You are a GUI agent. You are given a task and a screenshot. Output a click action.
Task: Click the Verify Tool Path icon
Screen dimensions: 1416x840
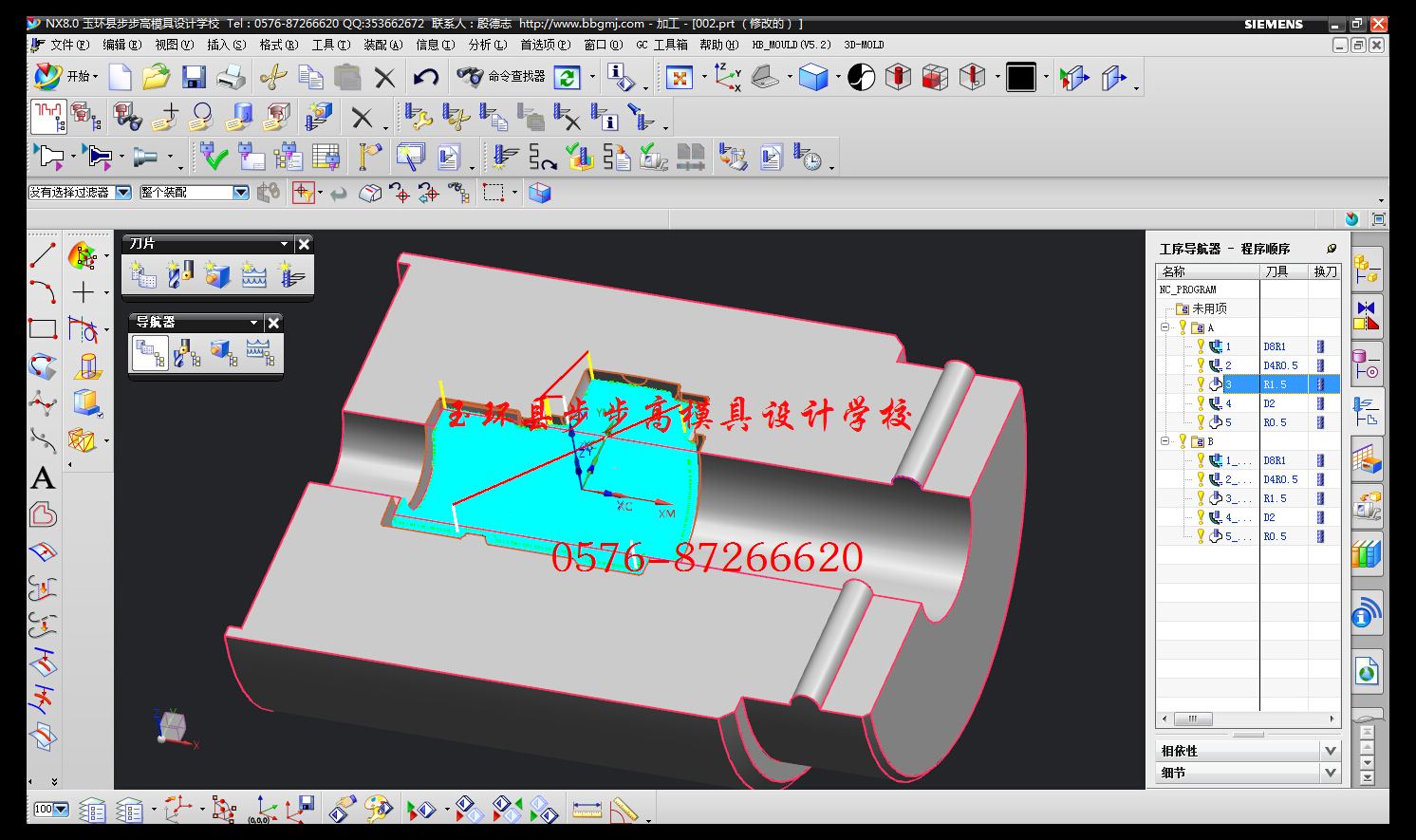579,157
